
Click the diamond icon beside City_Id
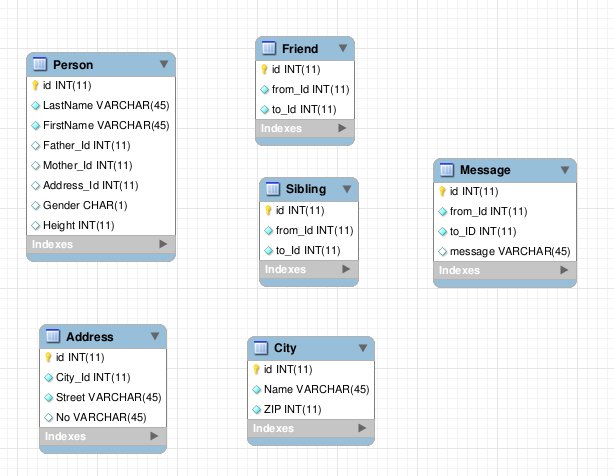coord(49,378)
